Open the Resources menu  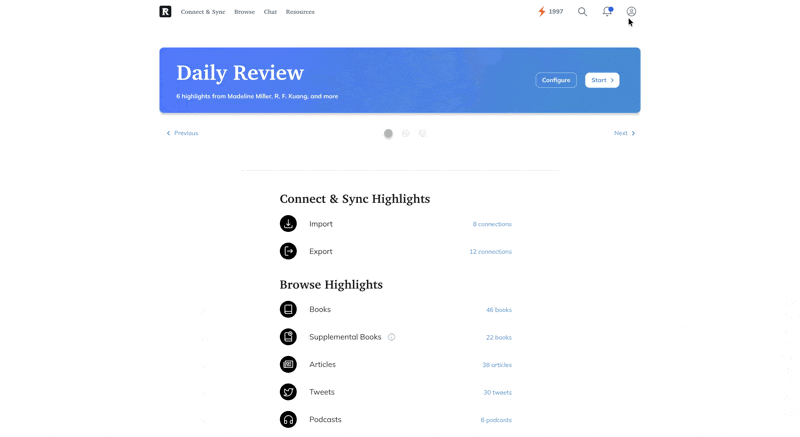point(300,12)
